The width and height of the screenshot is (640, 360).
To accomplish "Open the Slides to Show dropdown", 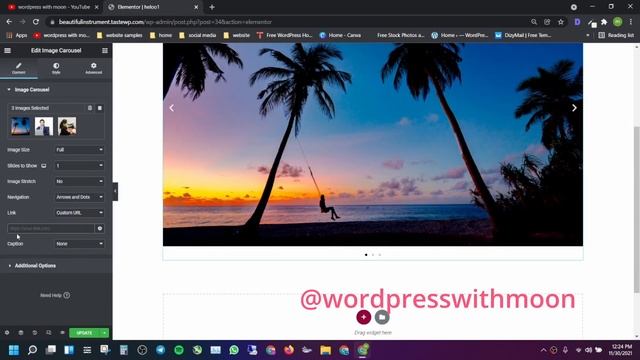I will pos(80,166).
